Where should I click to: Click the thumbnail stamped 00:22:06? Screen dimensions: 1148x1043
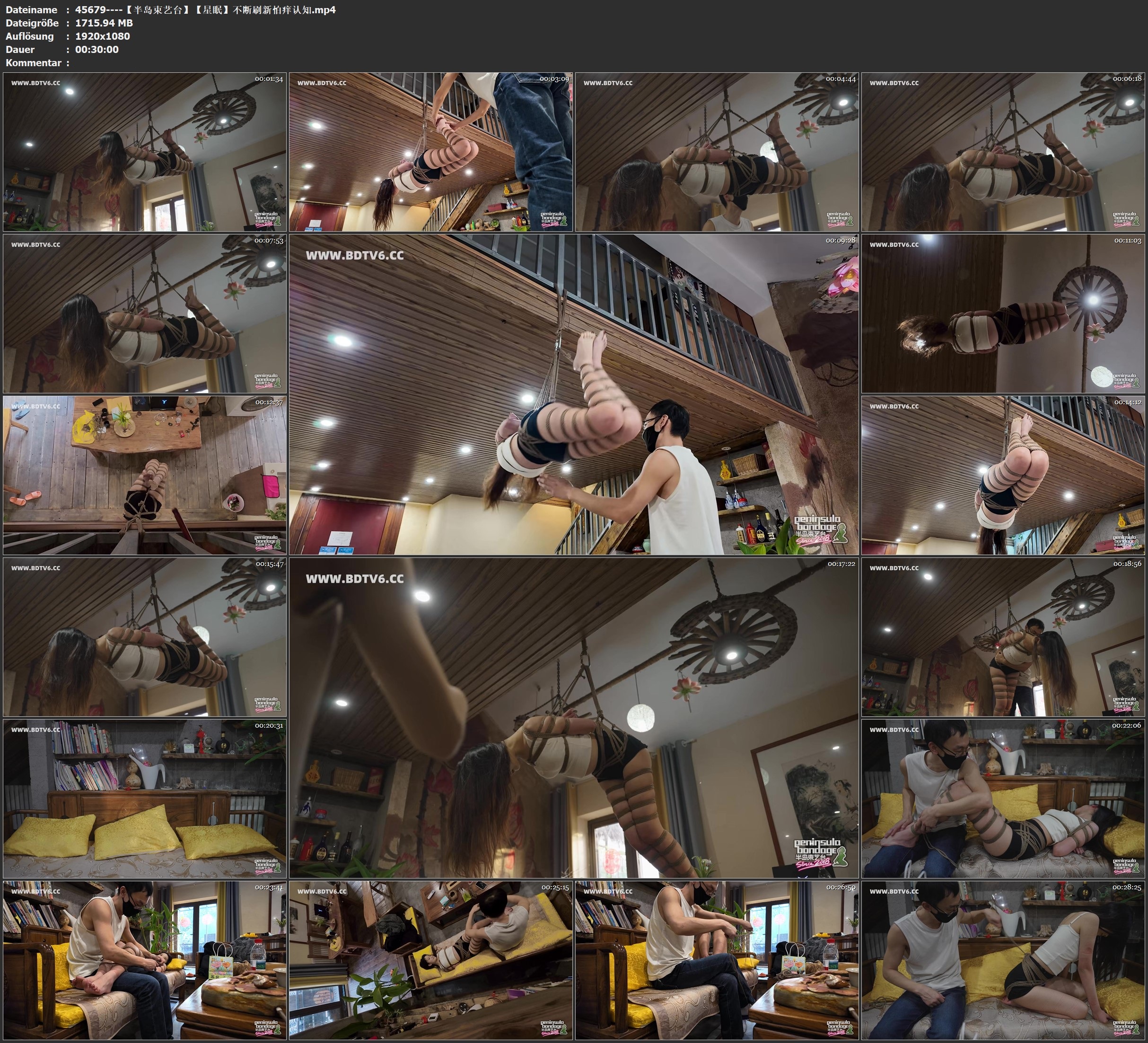1003,799
